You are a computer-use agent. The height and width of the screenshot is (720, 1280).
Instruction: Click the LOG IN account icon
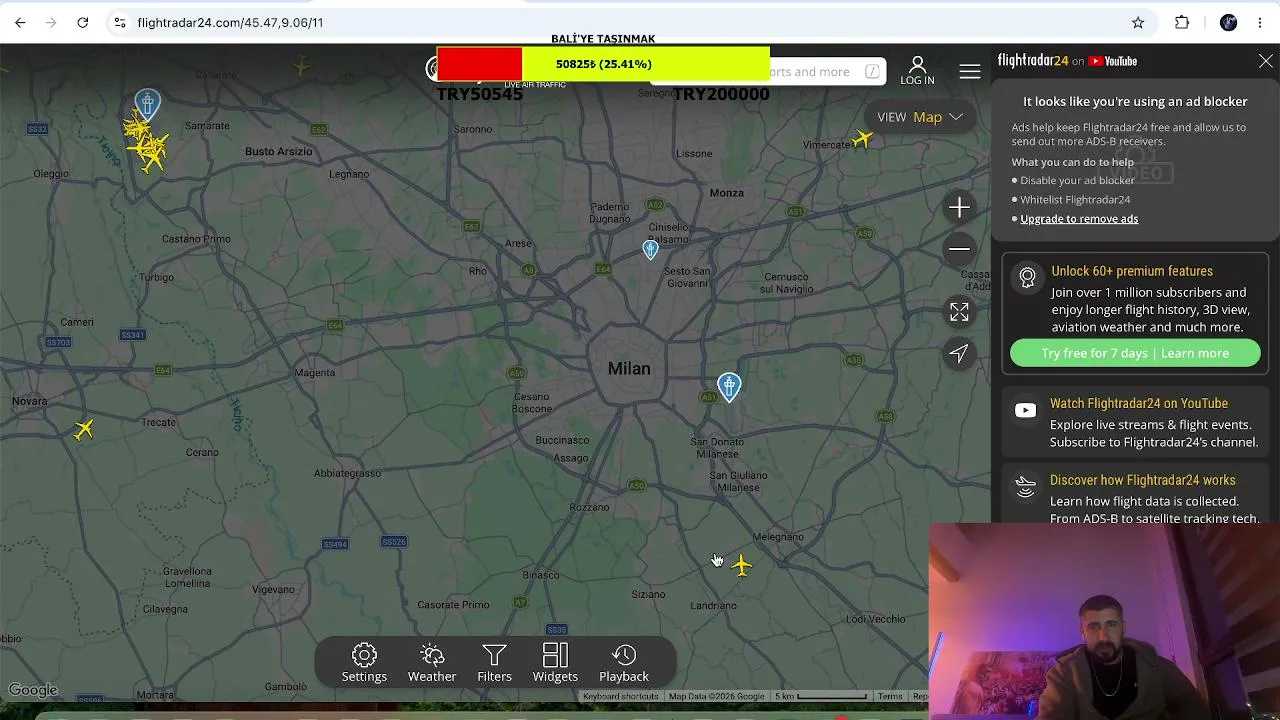pyautogui.click(x=917, y=71)
